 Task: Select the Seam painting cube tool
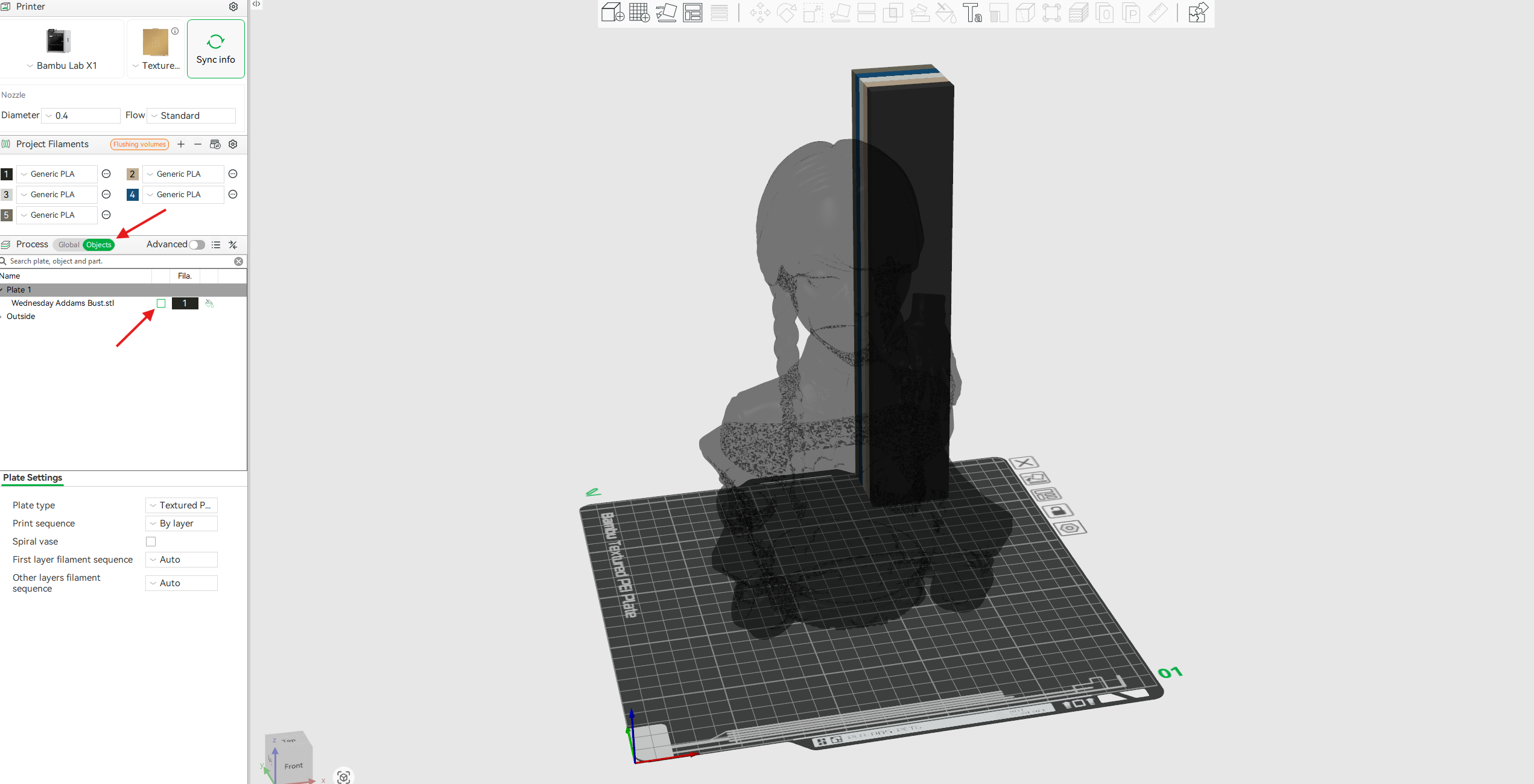coord(1025,12)
